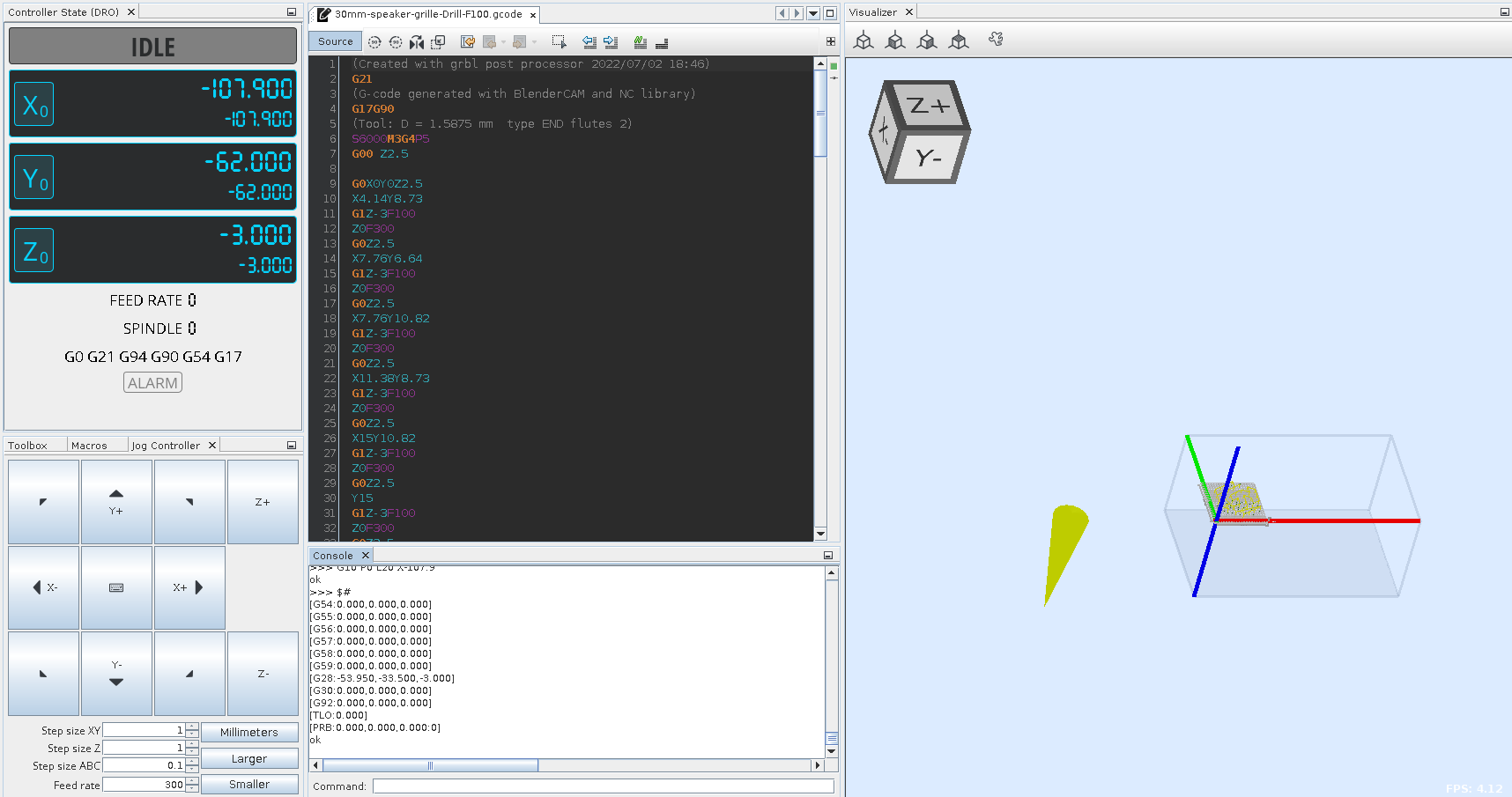The height and width of the screenshot is (797, 1512).
Task: Click the ALARM status button
Action: click(152, 383)
